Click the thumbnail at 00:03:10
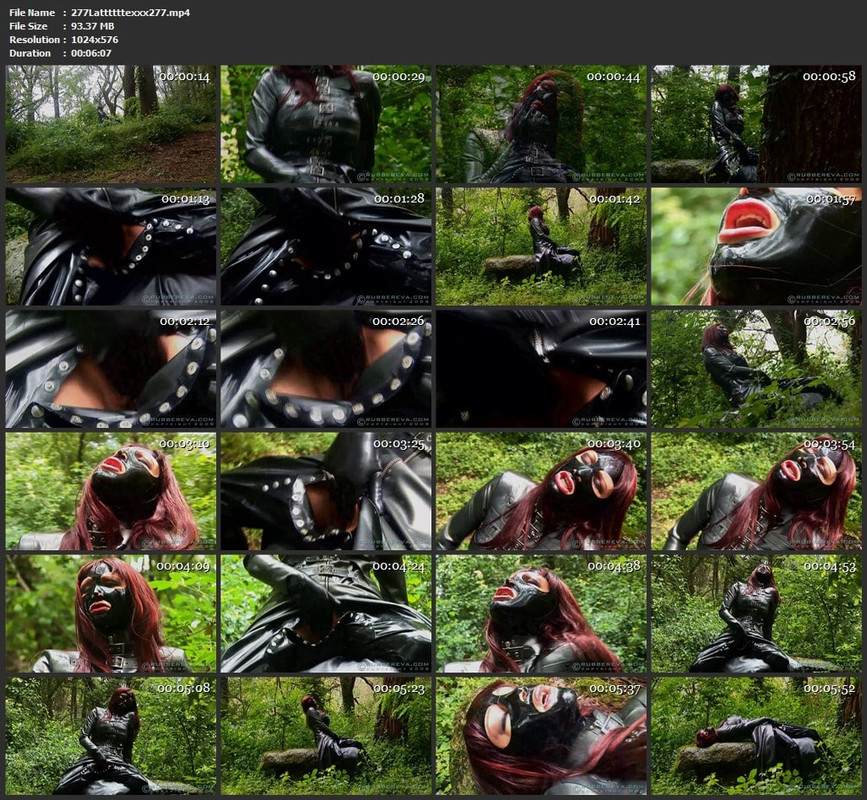 click(111, 491)
